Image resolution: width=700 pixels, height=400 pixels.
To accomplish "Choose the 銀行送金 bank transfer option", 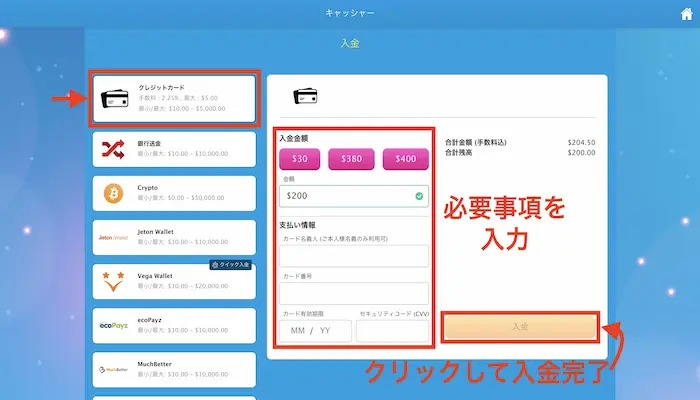I will click(x=174, y=149).
